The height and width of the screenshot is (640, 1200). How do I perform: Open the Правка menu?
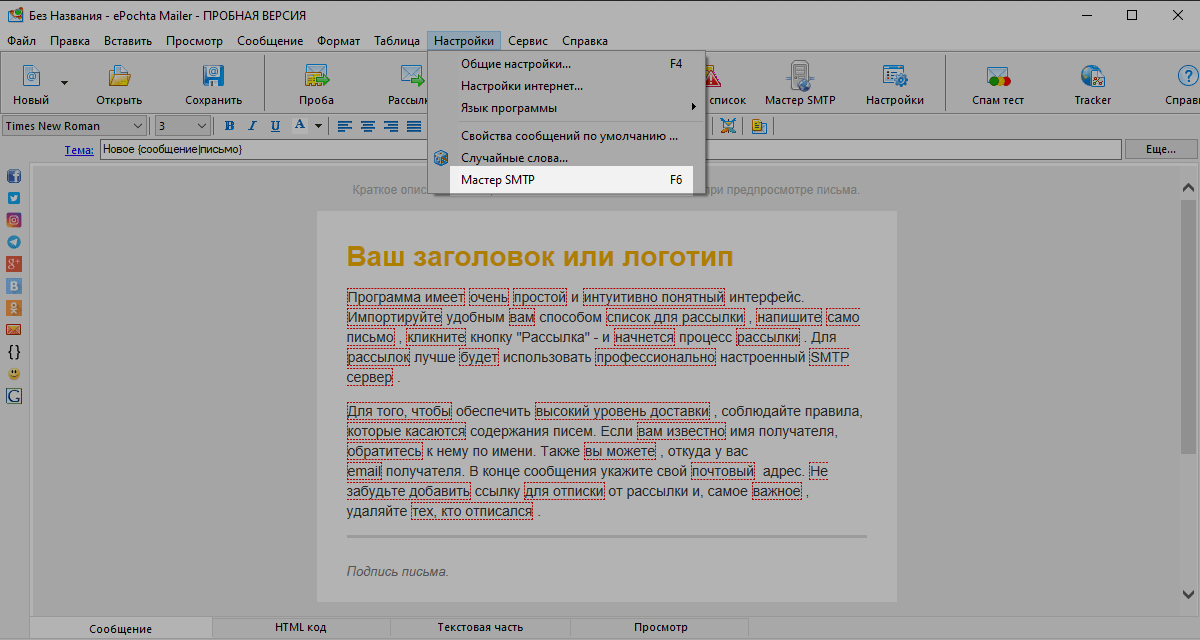coord(70,41)
